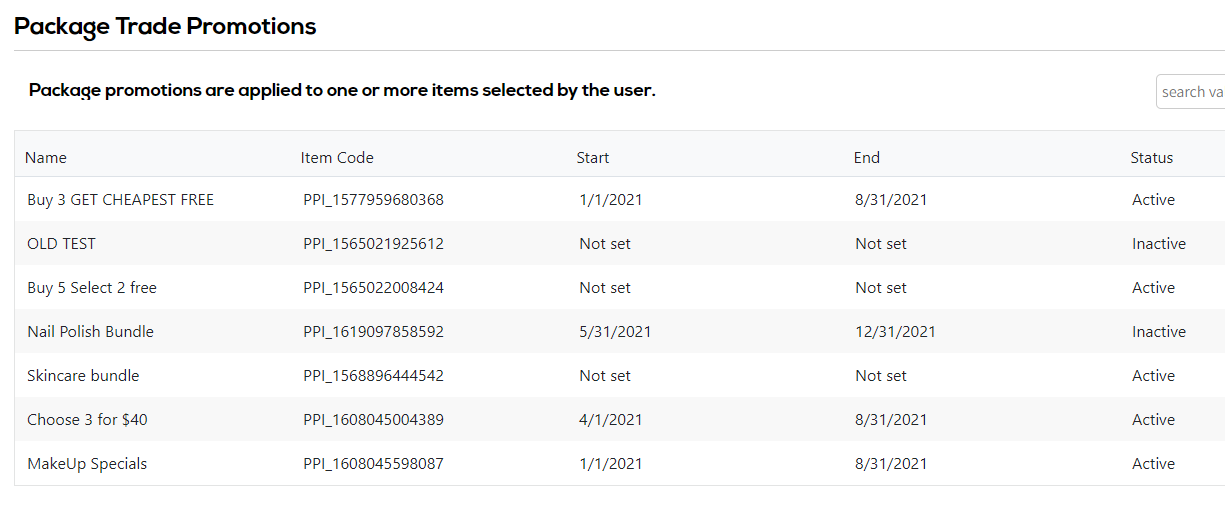Screen dimensions: 1225x516
Task: Open the Buy 3 GET CHEAPEST FREE promotion
Action: click(x=121, y=199)
